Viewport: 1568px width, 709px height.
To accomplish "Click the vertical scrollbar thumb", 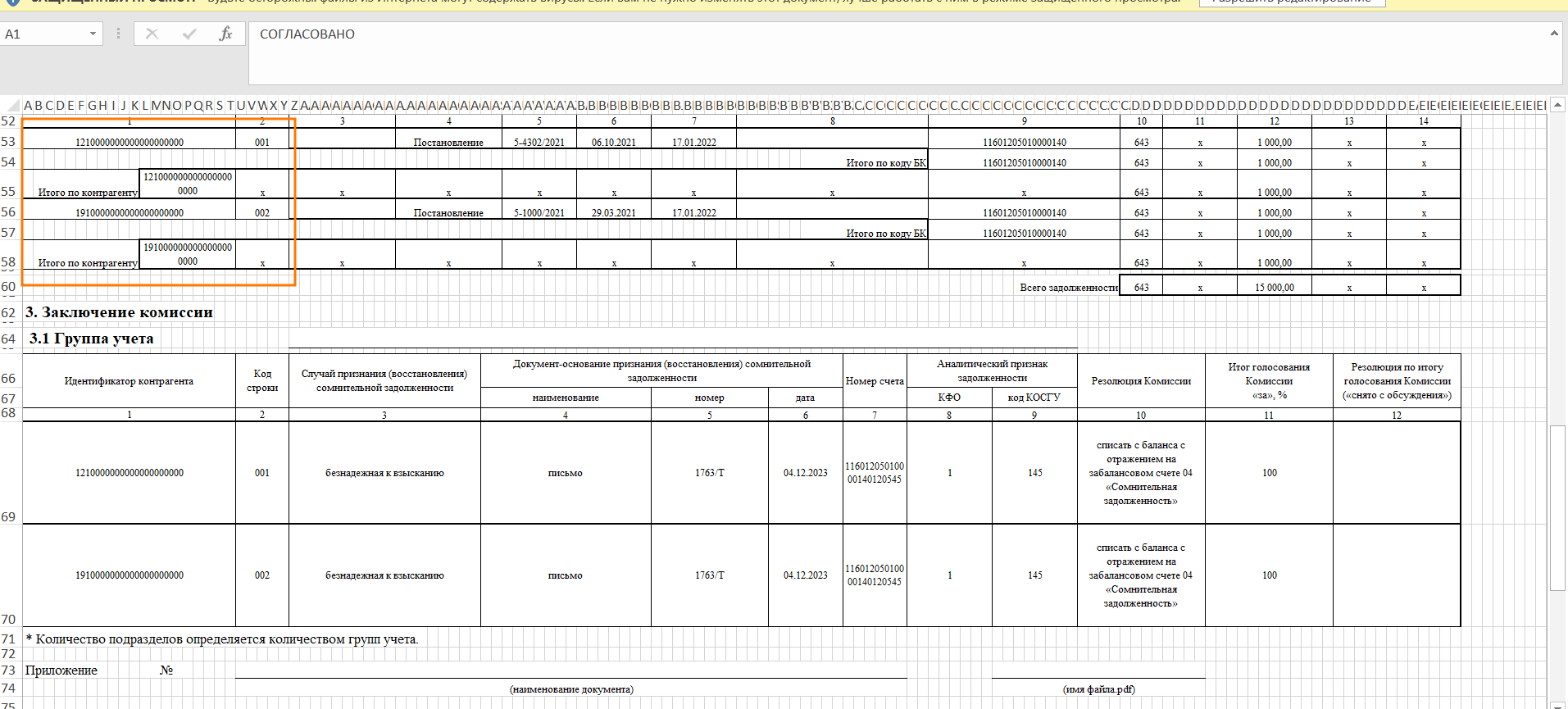I will point(1557,508).
